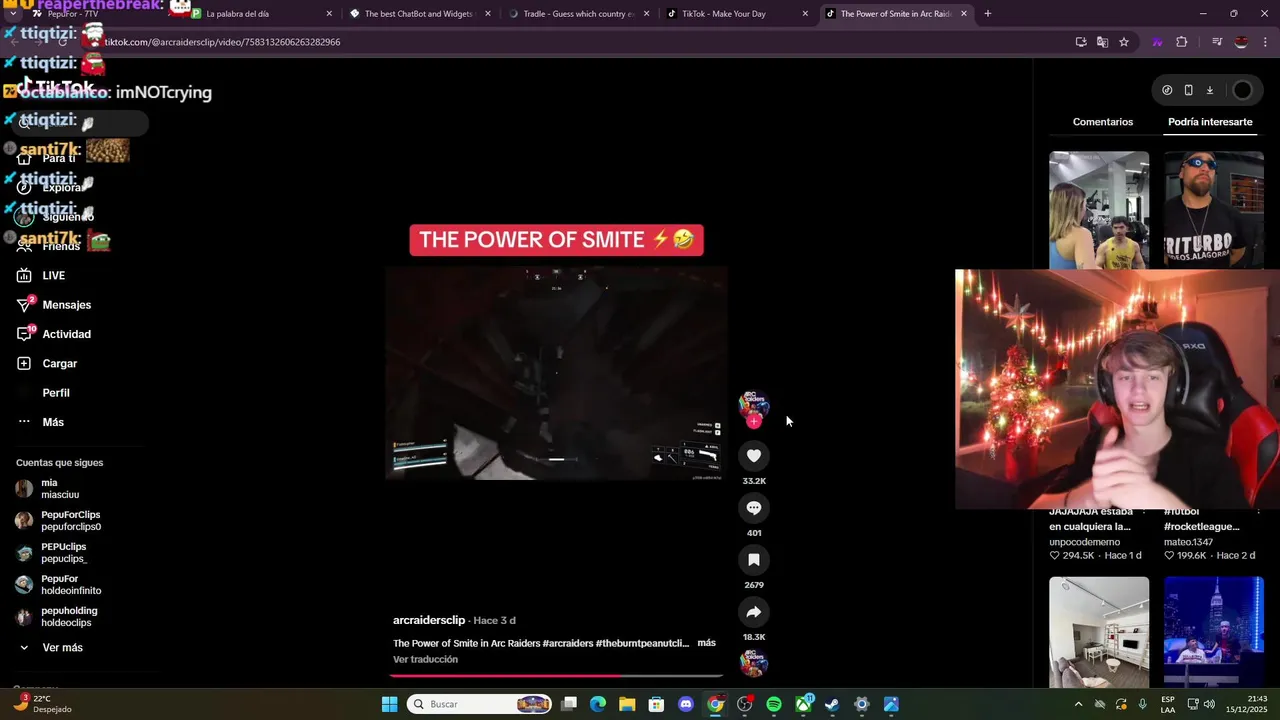The height and width of the screenshot is (720, 1280).
Task: Seek in the red video progress bar
Action: point(556,675)
